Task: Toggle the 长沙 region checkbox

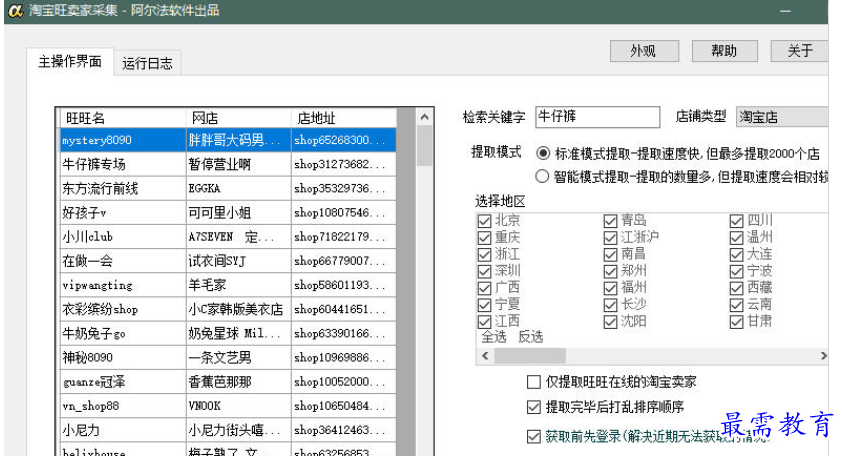Action: [x=610, y=305]
